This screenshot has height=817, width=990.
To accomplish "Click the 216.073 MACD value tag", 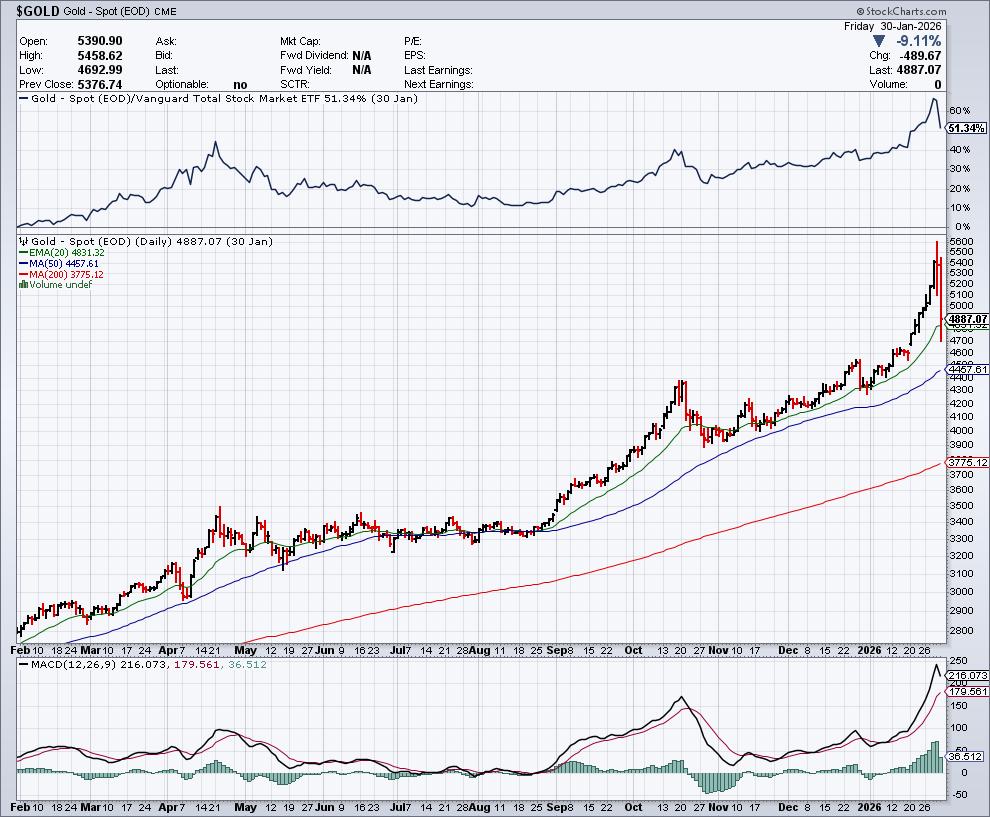I will pyautogui.click(x=967, y=676).
